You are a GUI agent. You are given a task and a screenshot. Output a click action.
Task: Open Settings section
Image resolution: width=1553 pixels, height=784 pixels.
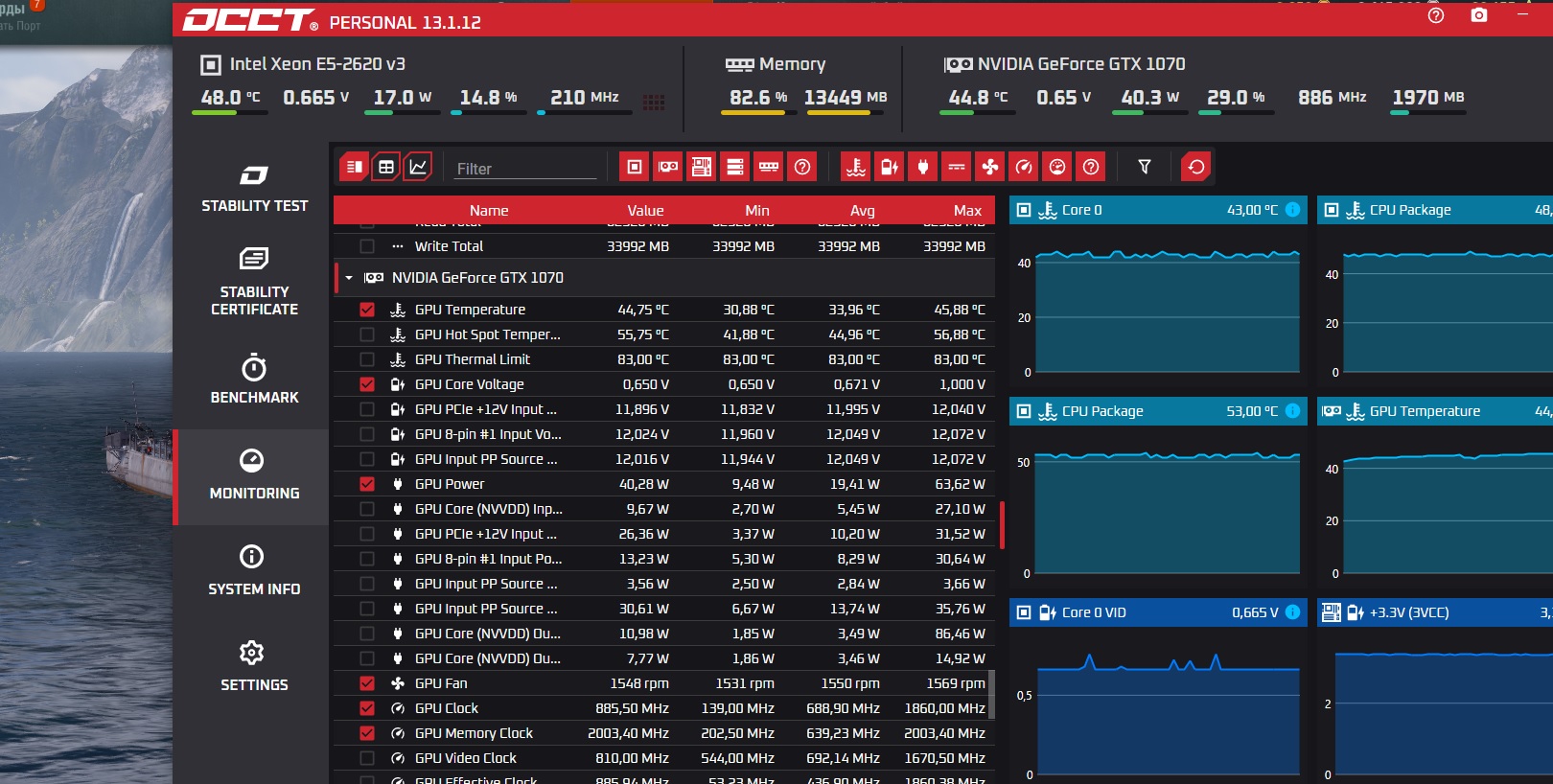click(x=254, y=667)
